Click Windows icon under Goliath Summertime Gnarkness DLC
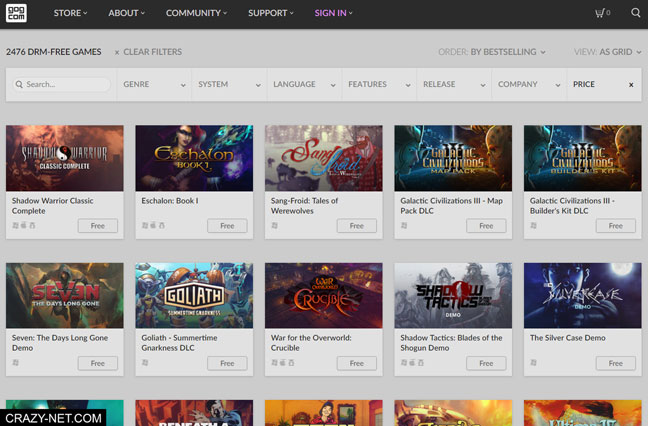The width and height of the screenshot is (648, 426). point(145,362)
